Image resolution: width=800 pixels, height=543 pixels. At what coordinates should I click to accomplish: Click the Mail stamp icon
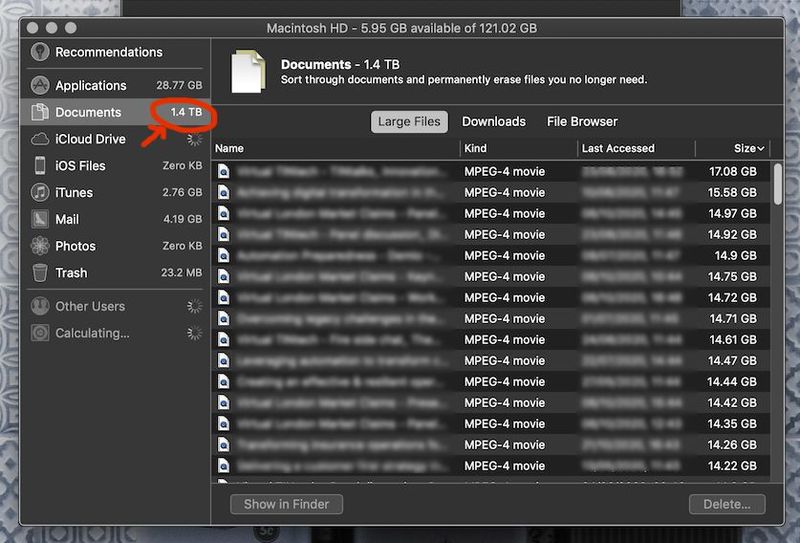coord(40,219)
